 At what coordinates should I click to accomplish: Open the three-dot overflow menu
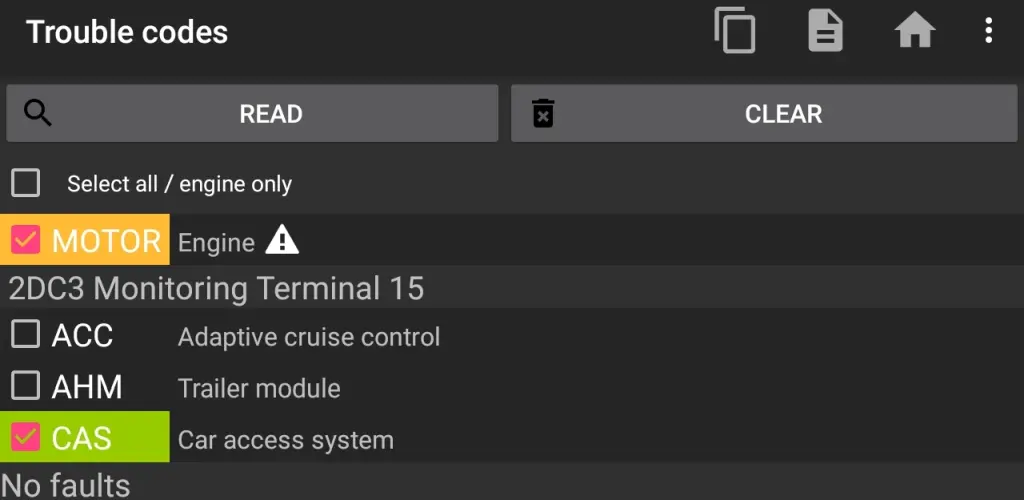coord(989,30)
